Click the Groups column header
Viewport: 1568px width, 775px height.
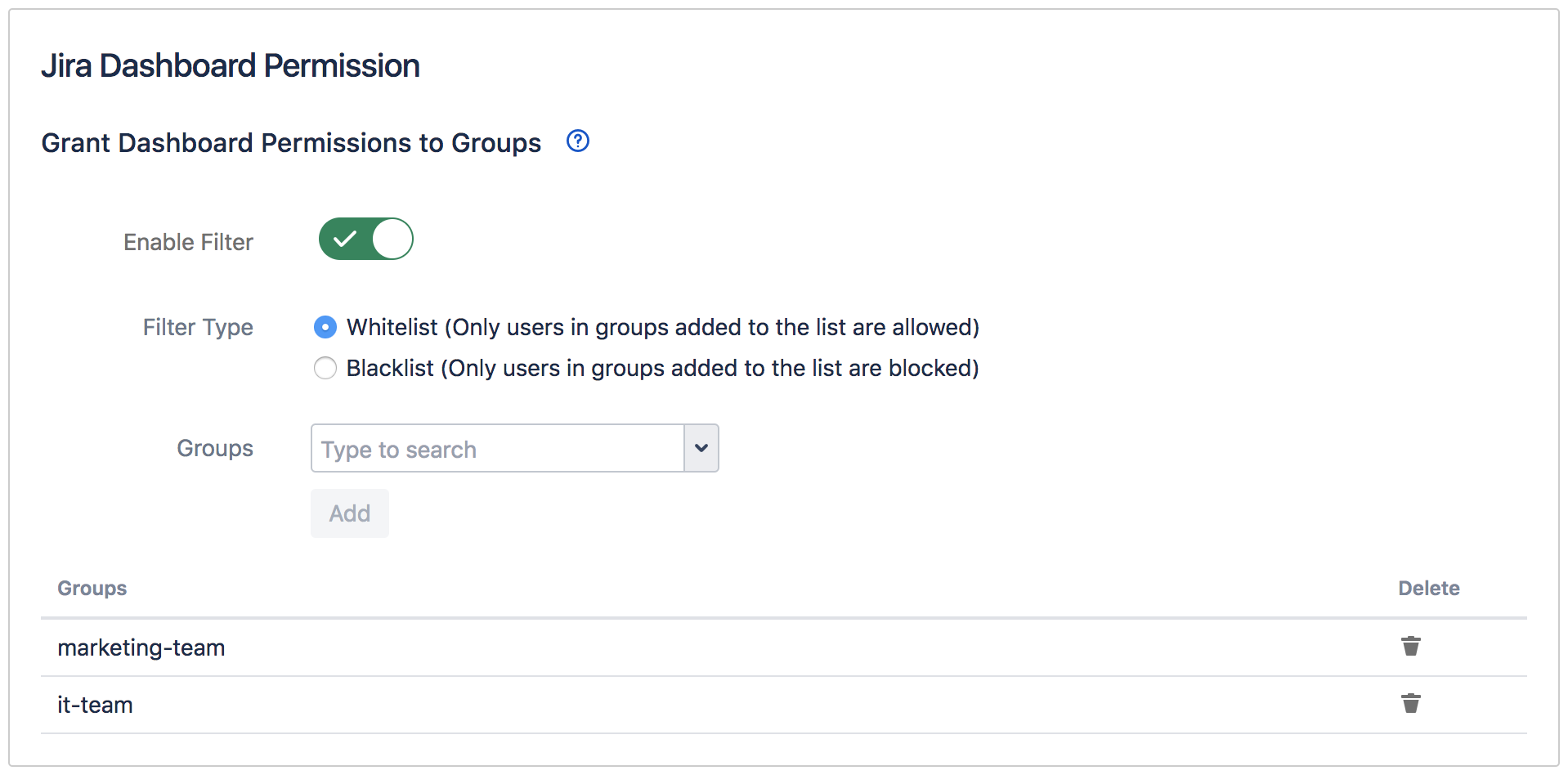(92, 588)
